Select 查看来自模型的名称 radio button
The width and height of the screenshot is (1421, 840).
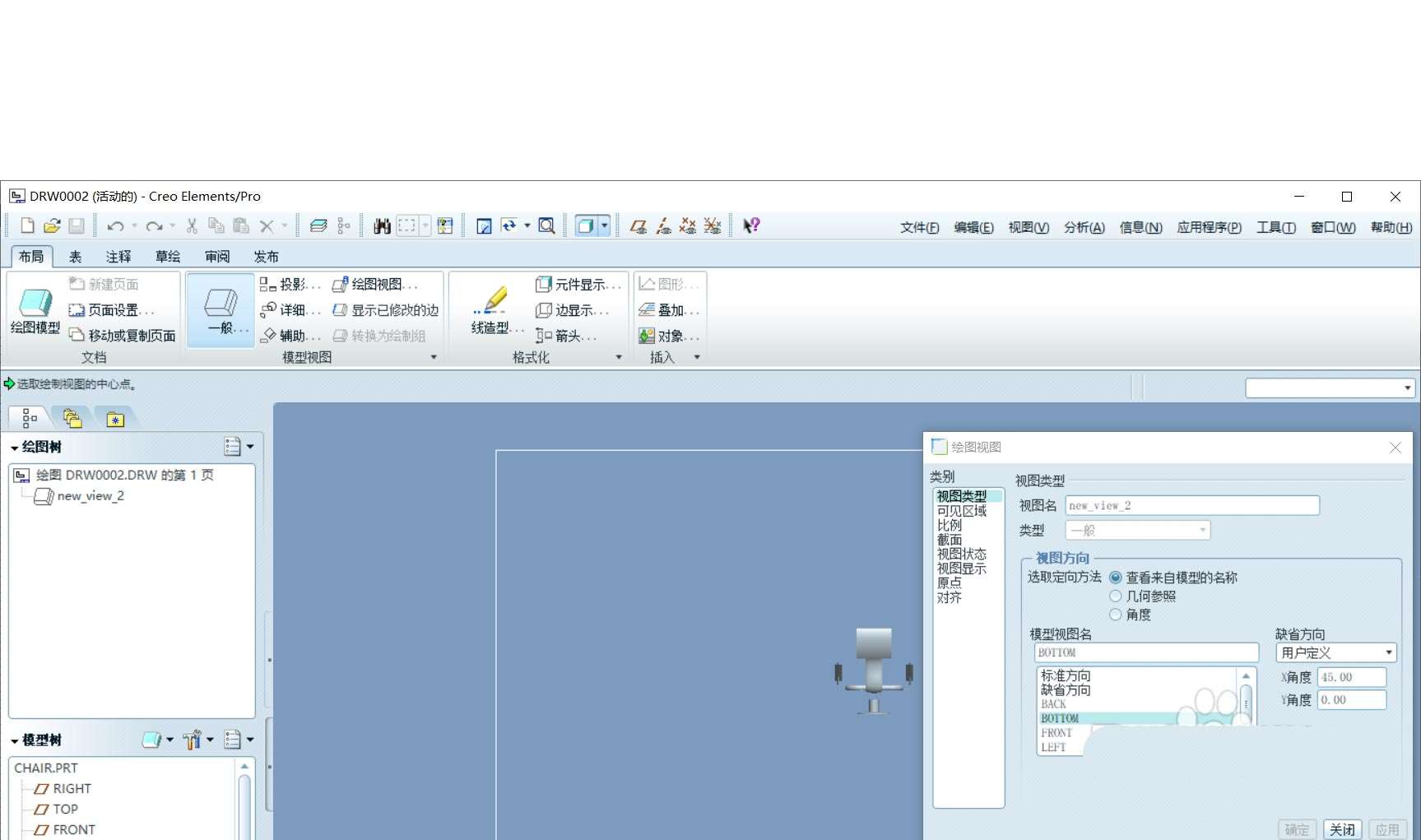pyautogui.click(x=1116, y=578)
